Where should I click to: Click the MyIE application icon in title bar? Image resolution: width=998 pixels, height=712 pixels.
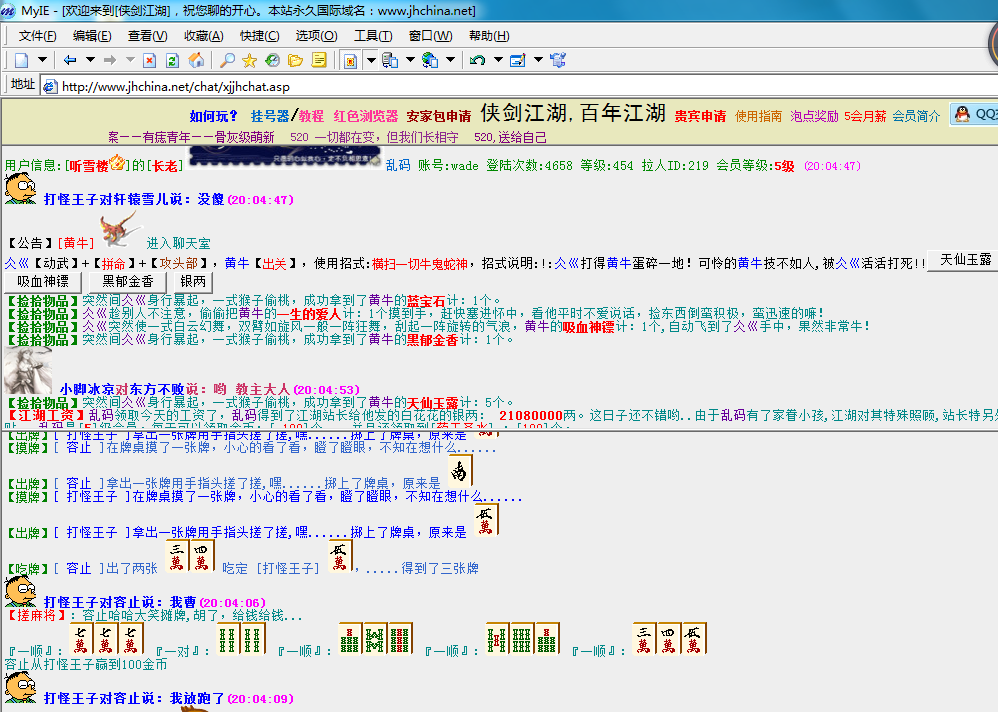pyautogui.click(x=8, y=11)
